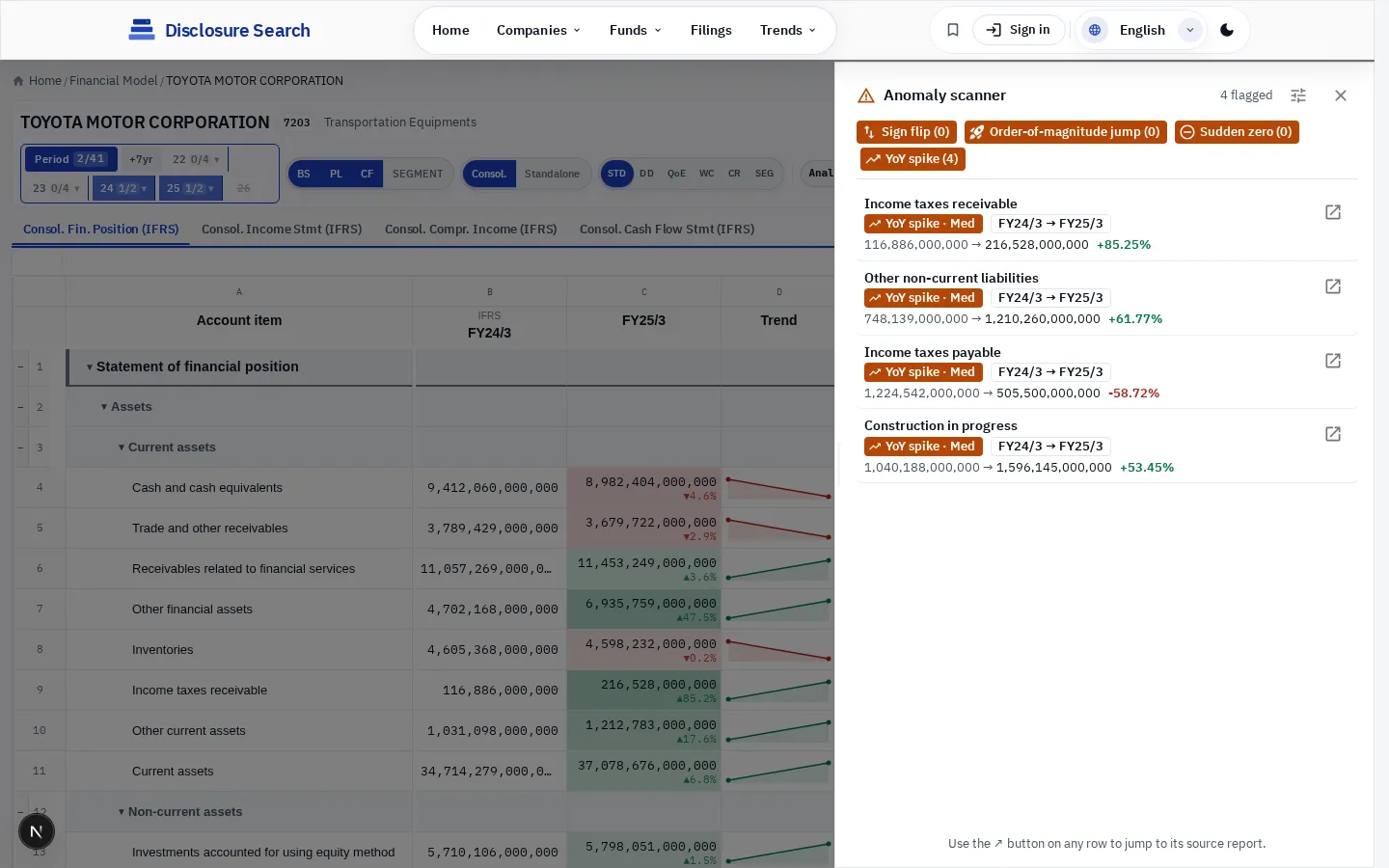
Task: Expand the Trends navigation dropdown
Action: (x=787, y=30)
